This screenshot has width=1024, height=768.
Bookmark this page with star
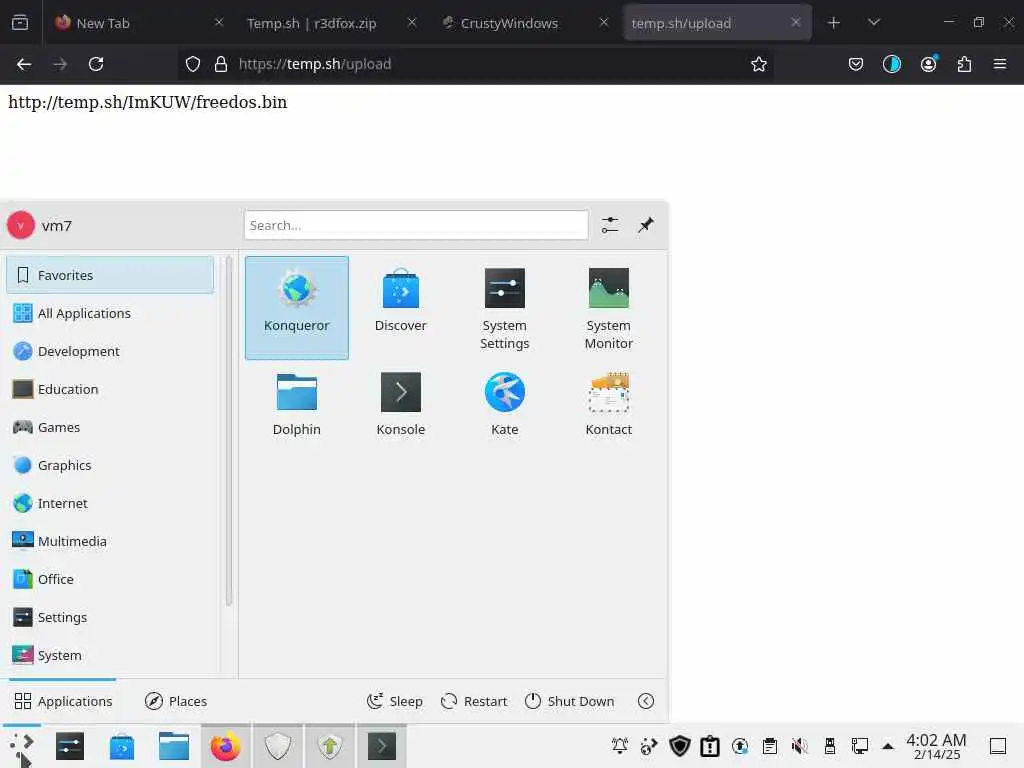758,64
